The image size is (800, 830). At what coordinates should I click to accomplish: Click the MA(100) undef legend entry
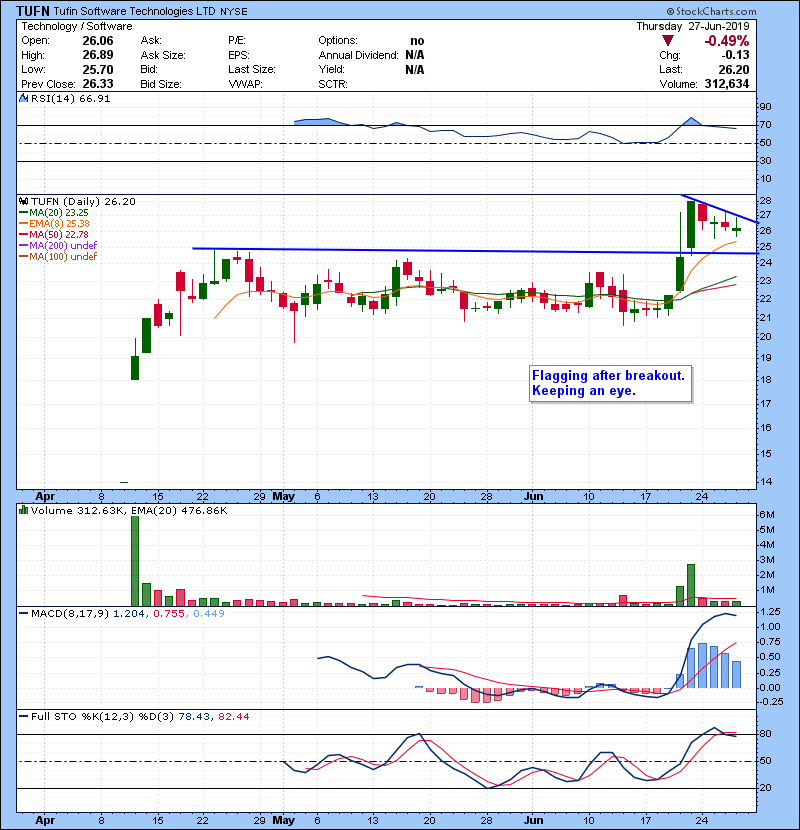[58, 256]
